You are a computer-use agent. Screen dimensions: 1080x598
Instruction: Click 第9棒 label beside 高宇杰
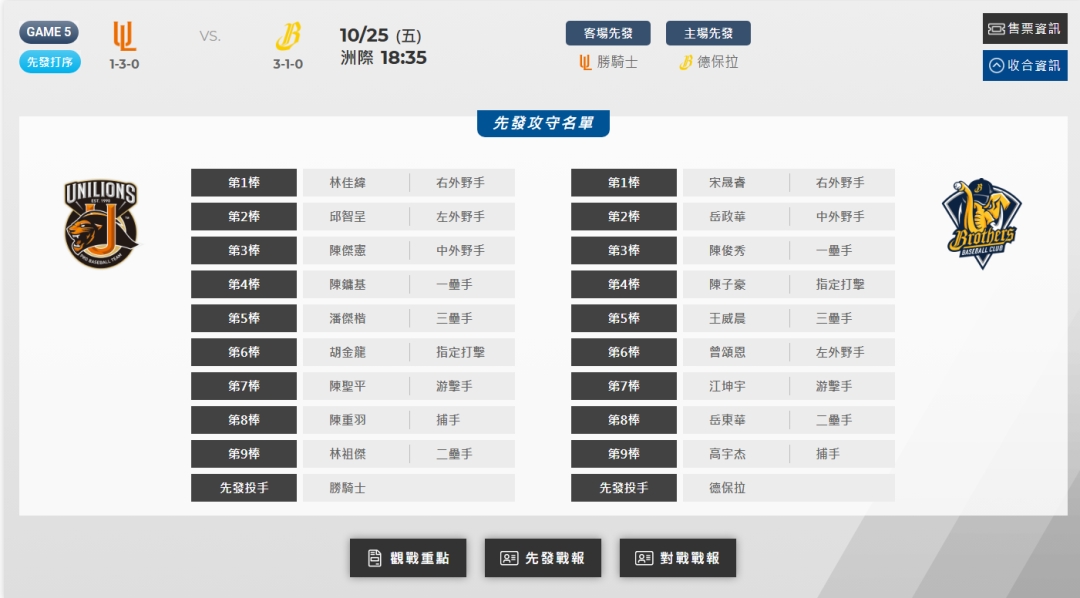tap(624, 454)
